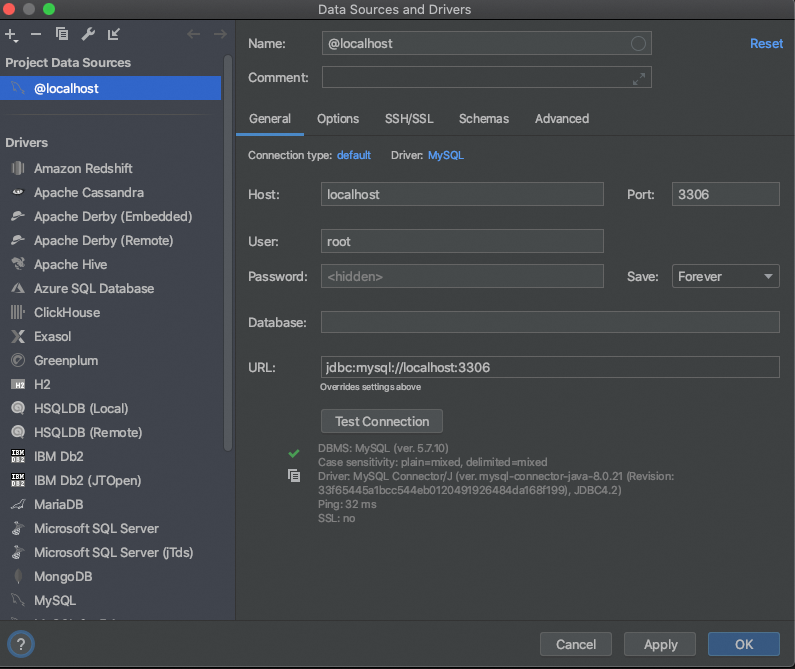Select the IBM Db2 (JTOpen) driver

[111, 480]
